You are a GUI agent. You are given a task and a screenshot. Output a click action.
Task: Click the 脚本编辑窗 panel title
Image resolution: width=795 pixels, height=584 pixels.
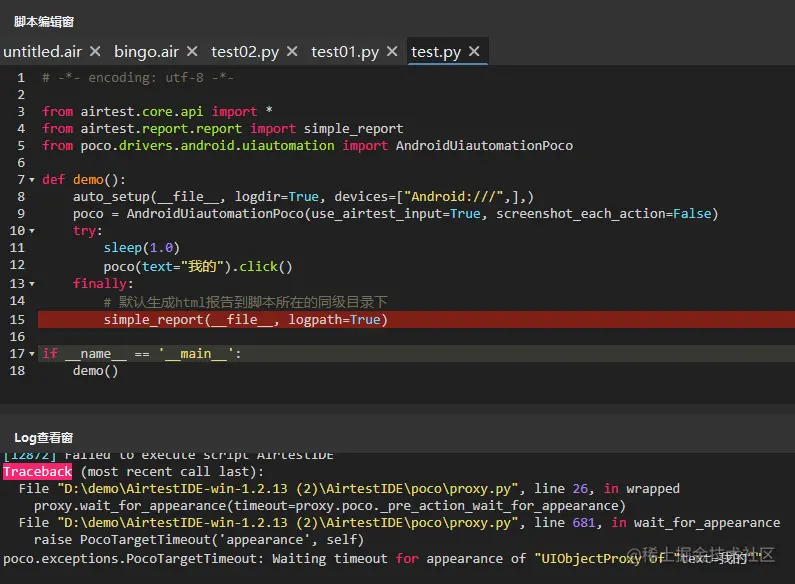pyautogui.click(x=44, y=22)
